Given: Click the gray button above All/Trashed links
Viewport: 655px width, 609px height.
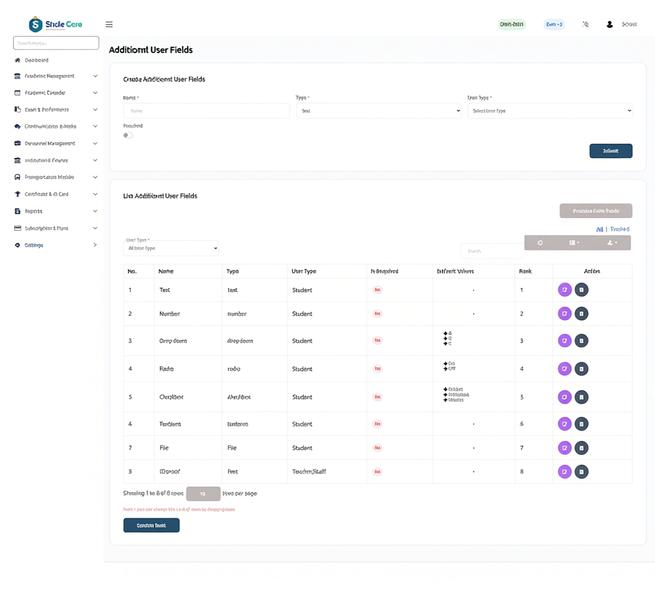Looking at the screenshot, I should [x=596, y=211].
